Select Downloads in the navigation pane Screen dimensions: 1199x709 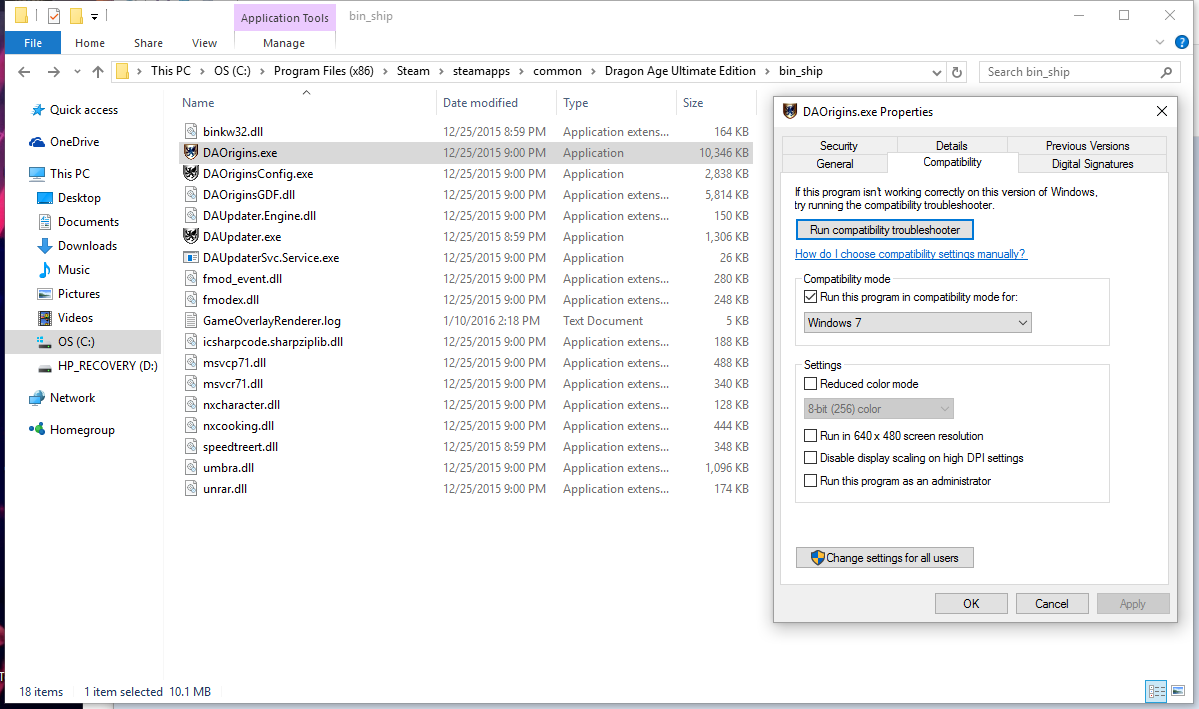[x=87, y=246]
